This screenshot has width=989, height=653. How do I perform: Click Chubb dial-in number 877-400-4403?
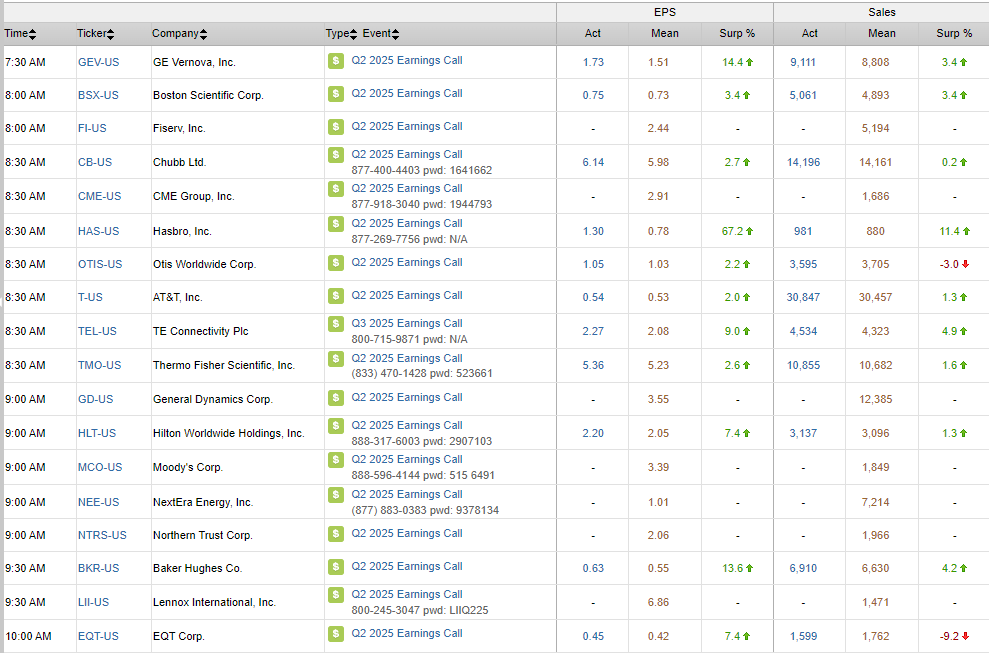388,170
